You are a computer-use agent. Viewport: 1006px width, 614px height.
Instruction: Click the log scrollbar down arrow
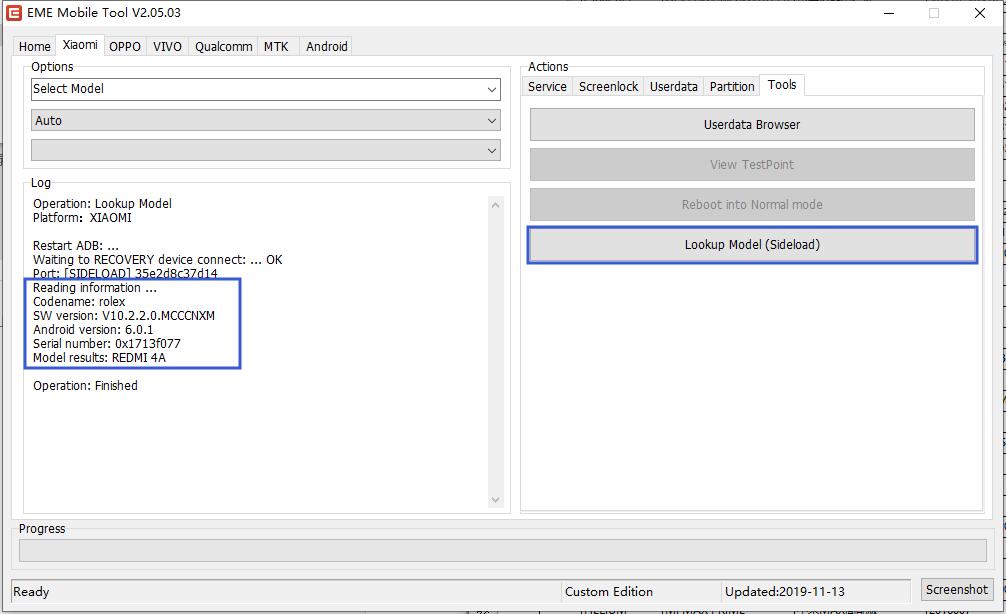point(496,500)
